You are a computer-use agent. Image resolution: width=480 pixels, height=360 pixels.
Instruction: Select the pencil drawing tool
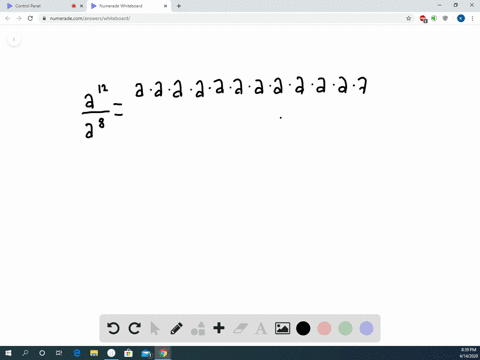(176, 328)
